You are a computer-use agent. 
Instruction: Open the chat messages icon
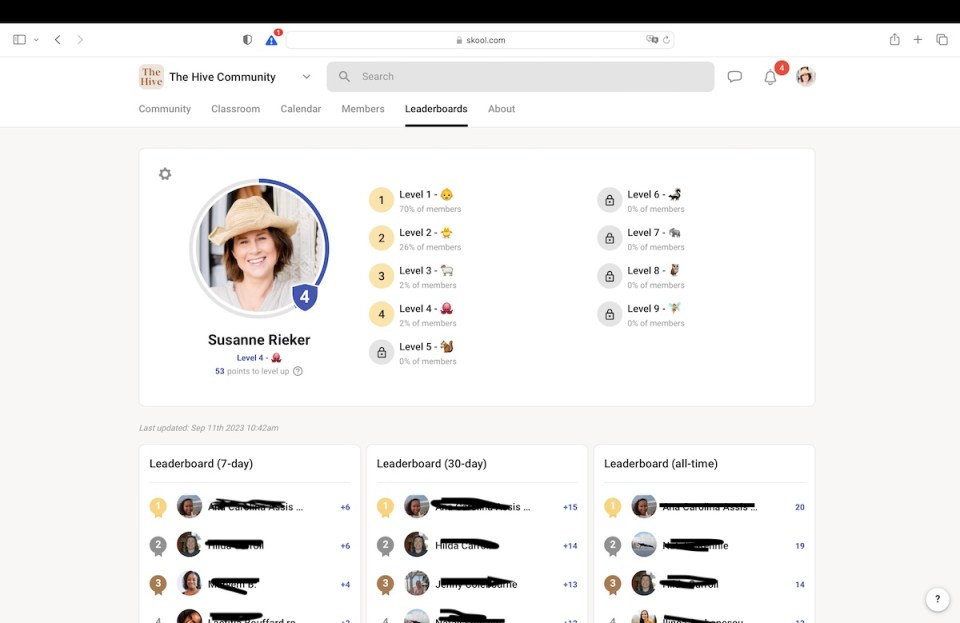coord(735,76)
